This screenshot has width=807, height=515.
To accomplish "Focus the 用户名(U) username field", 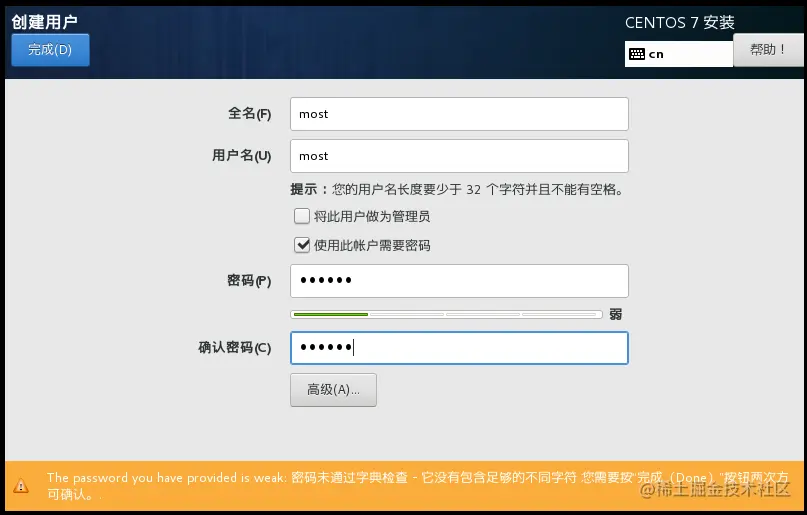I will [x=459, y=156].
